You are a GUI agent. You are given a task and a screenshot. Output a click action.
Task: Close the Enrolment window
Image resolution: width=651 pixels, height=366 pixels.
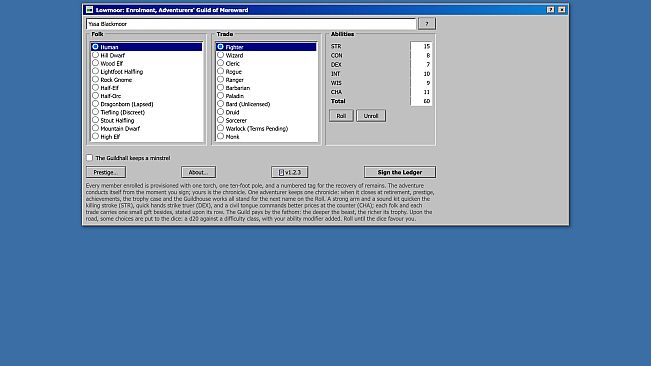point(561,10)
